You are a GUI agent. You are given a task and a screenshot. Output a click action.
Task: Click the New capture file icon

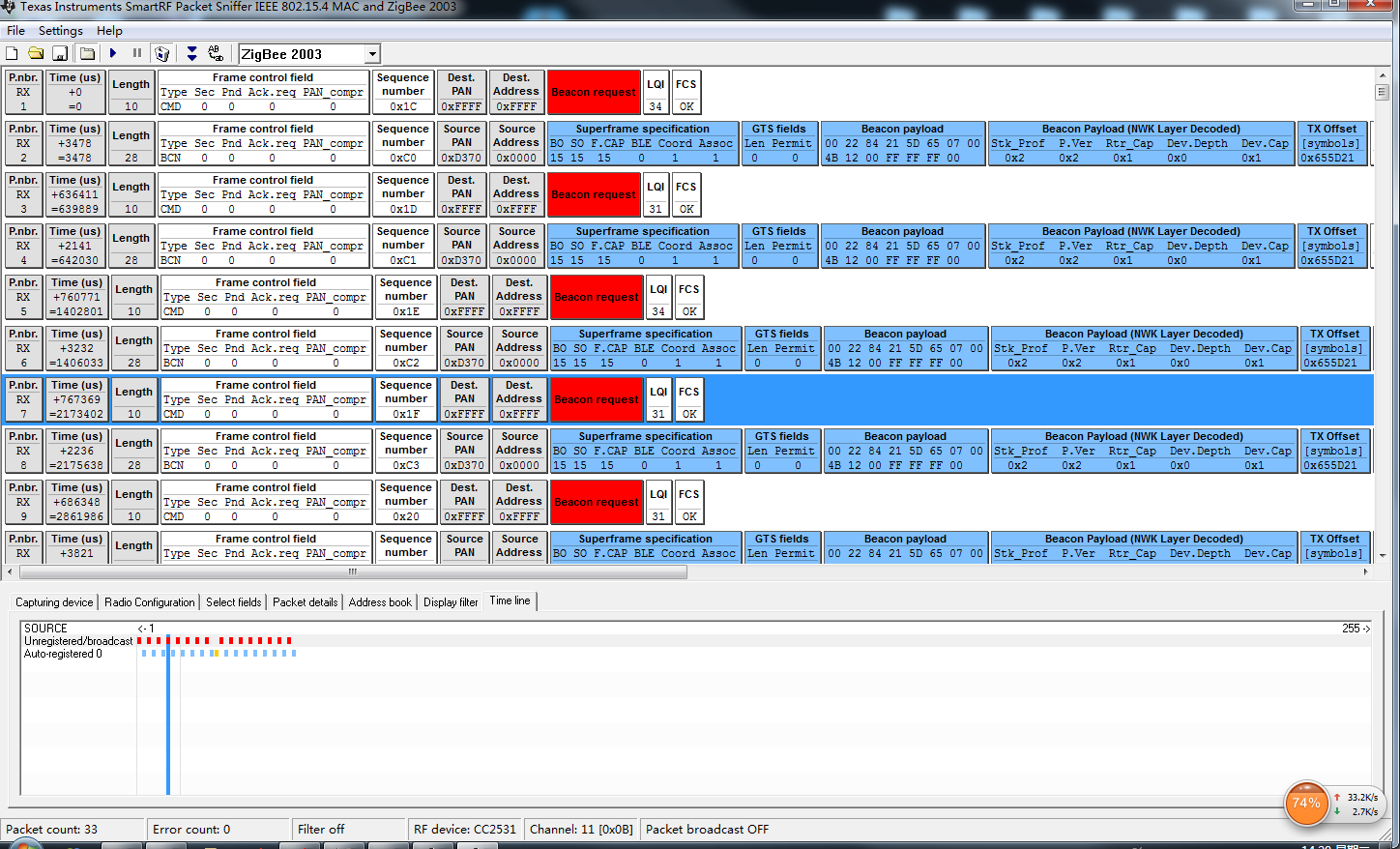click(13, 53)
